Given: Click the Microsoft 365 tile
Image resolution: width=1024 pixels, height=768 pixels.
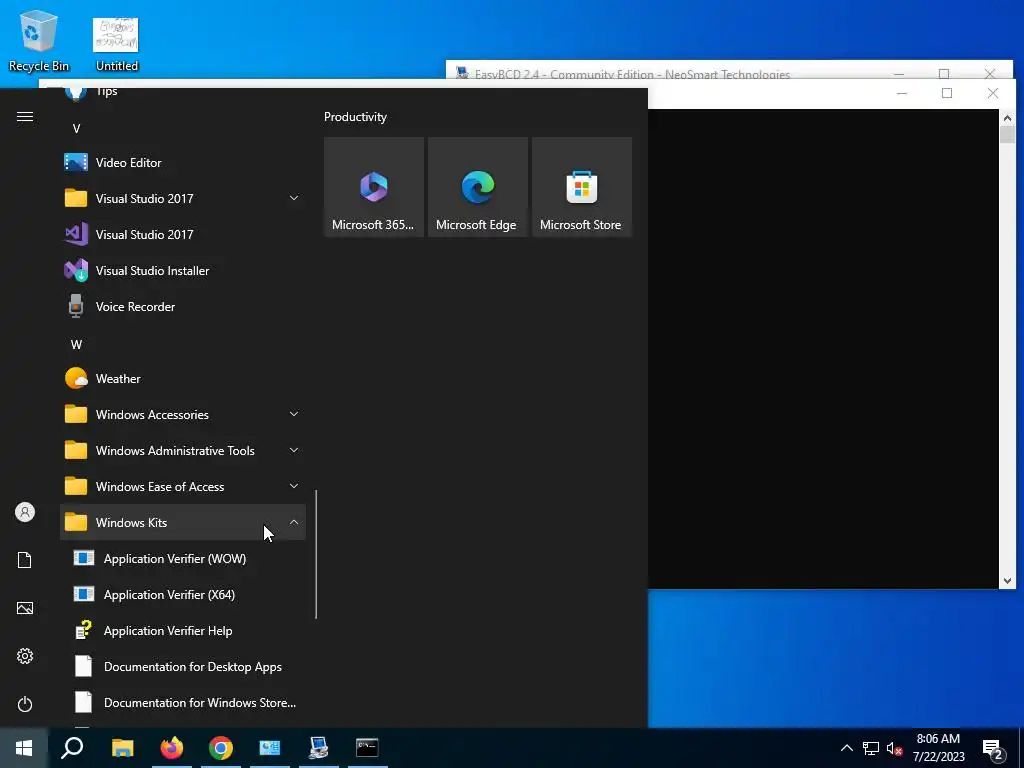Looking at the screenshot, I should [x=374, y=187].
